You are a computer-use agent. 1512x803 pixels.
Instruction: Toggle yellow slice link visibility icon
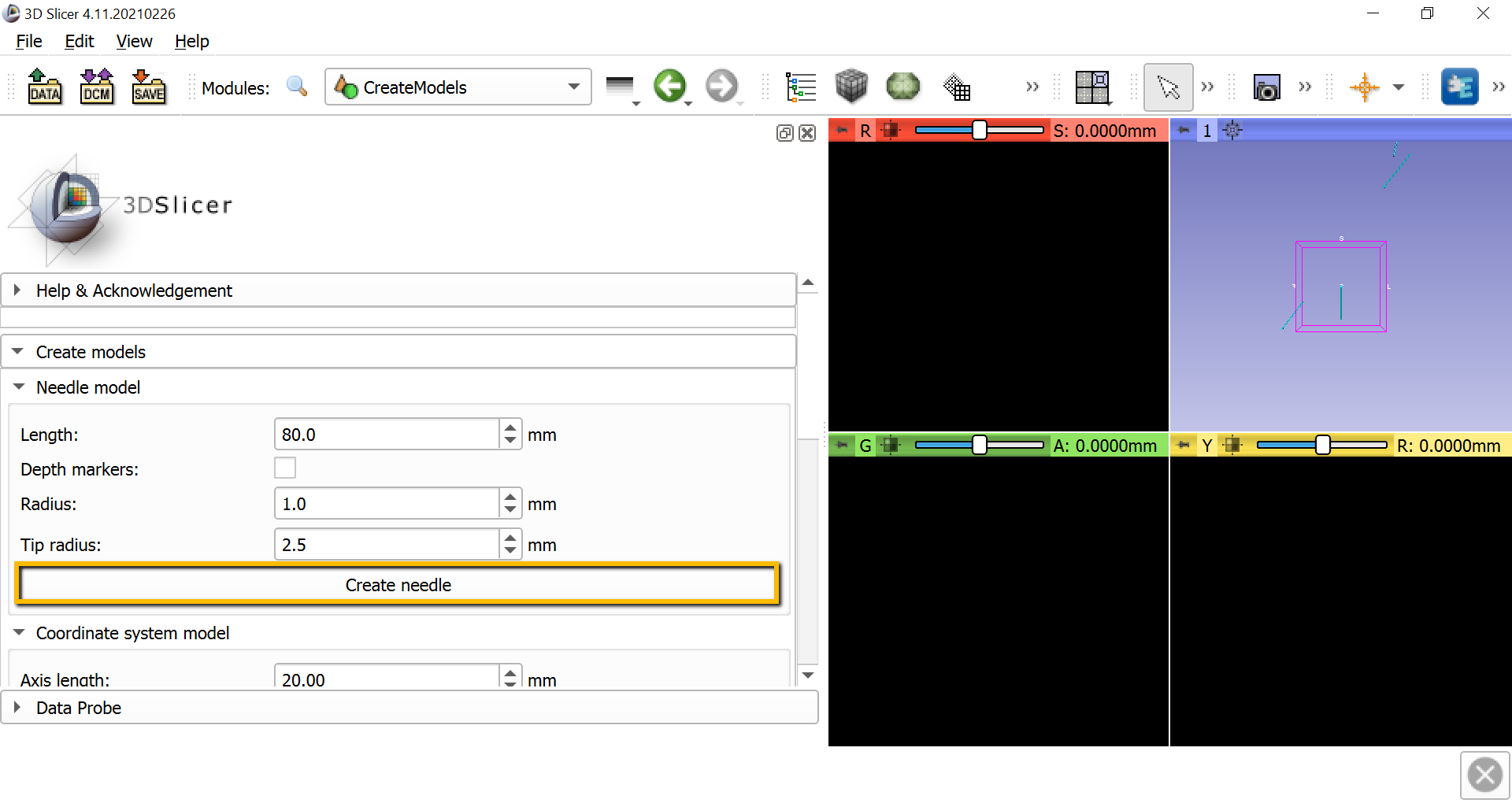[1232, 446]
